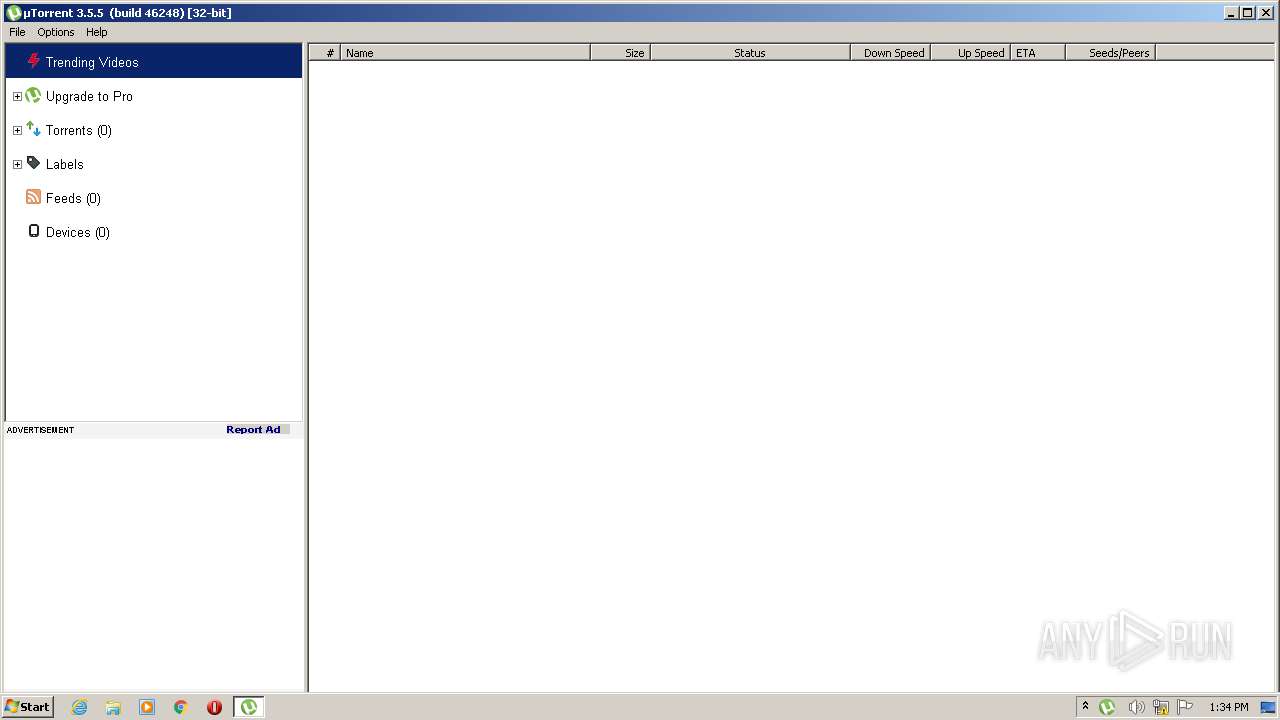Click the Start button

point(27,707)
